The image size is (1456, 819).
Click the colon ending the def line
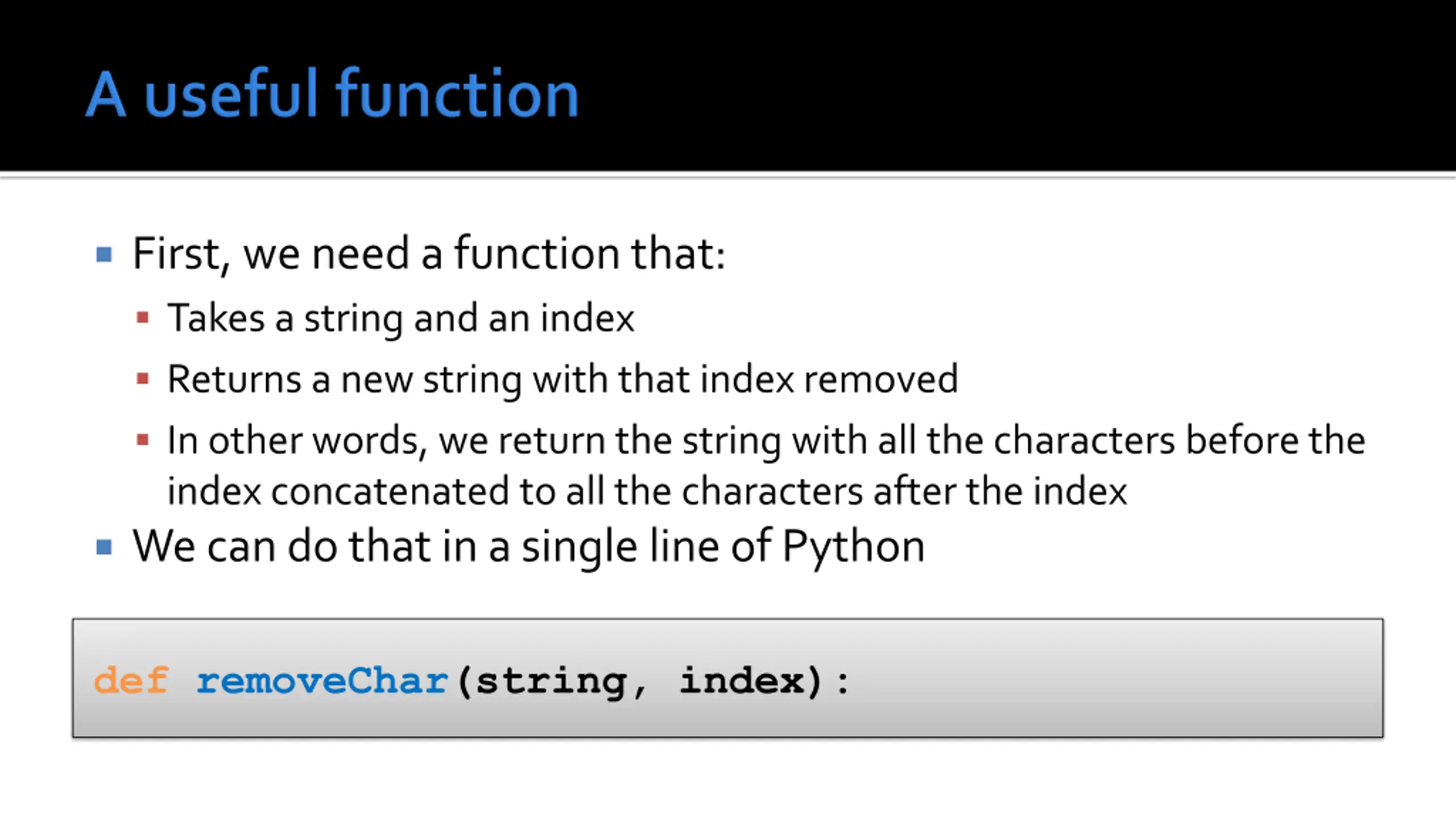click(x=843, y=682)
